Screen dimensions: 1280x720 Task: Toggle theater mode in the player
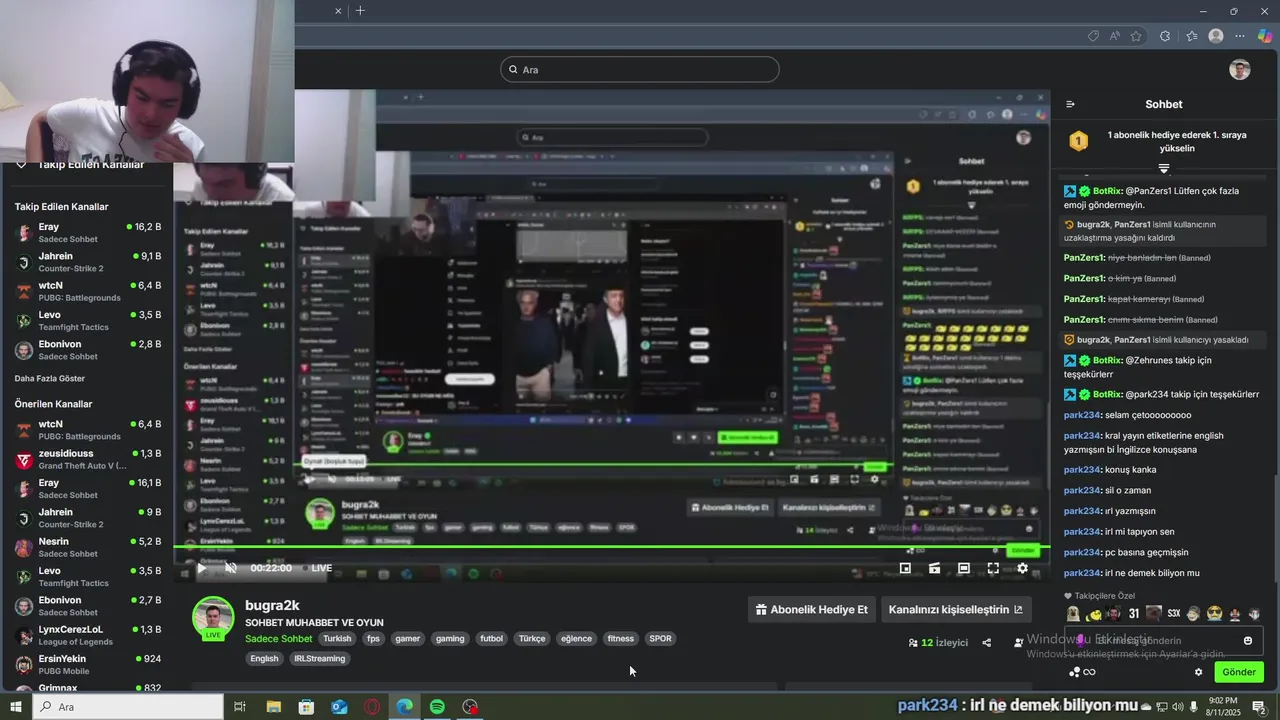[963, 568]
